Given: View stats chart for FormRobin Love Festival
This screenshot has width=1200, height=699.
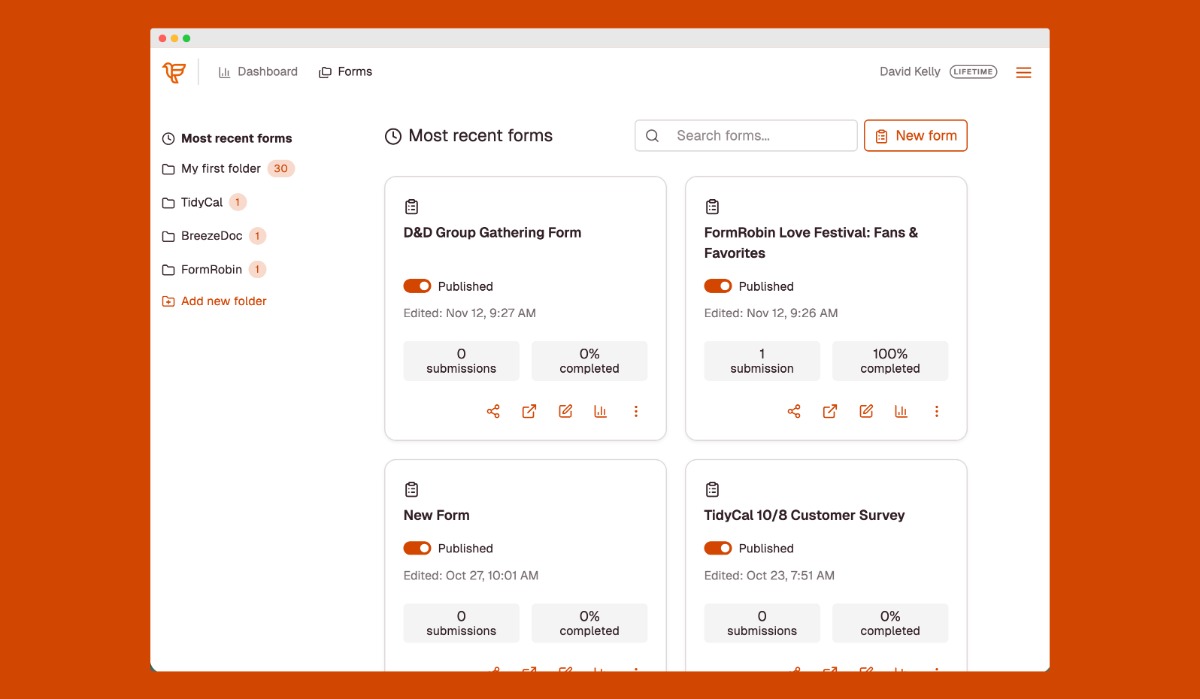Looking at the screenshot, I should click(901, 411).
